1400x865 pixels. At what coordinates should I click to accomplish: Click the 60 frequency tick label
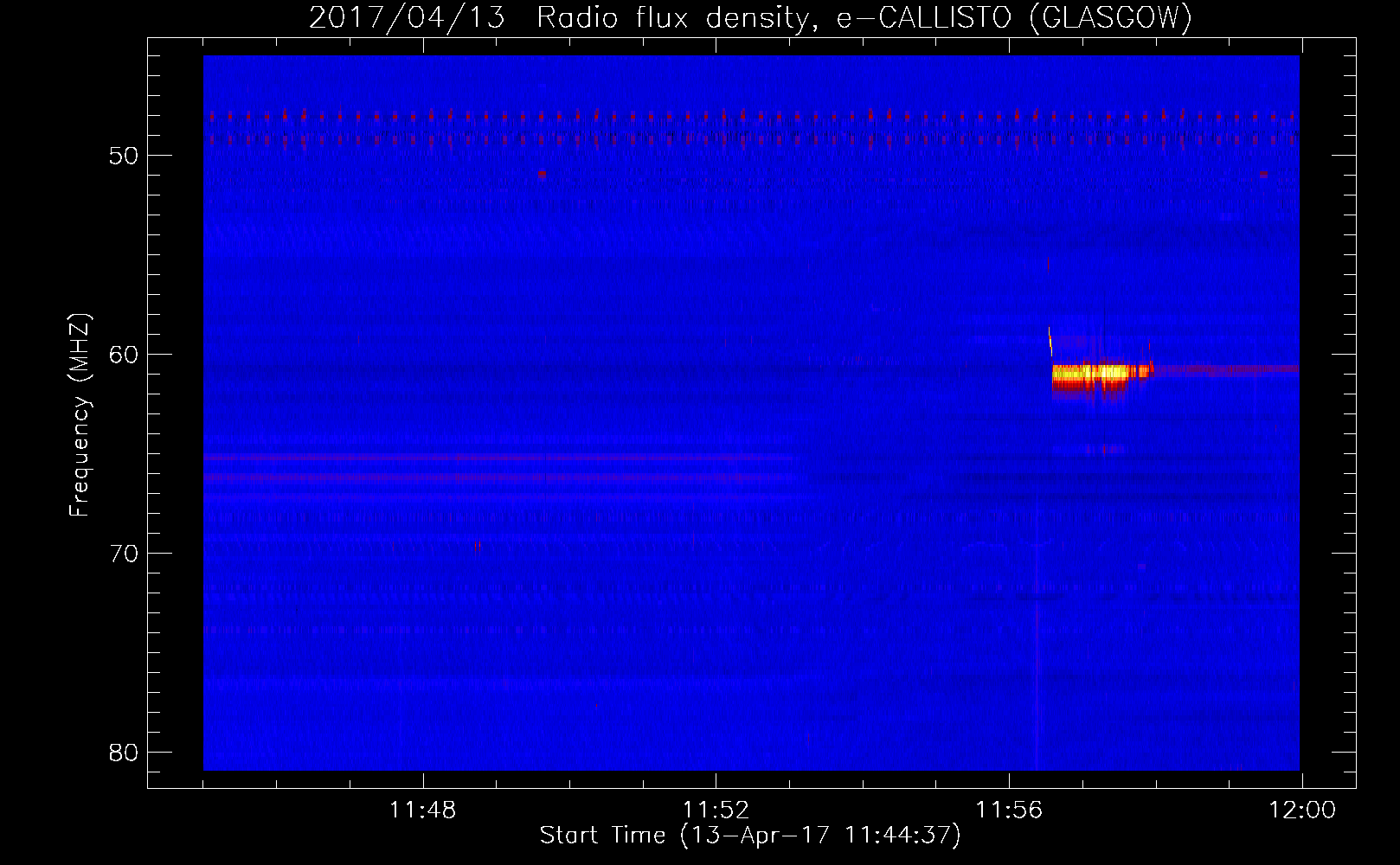pos(124,355)
